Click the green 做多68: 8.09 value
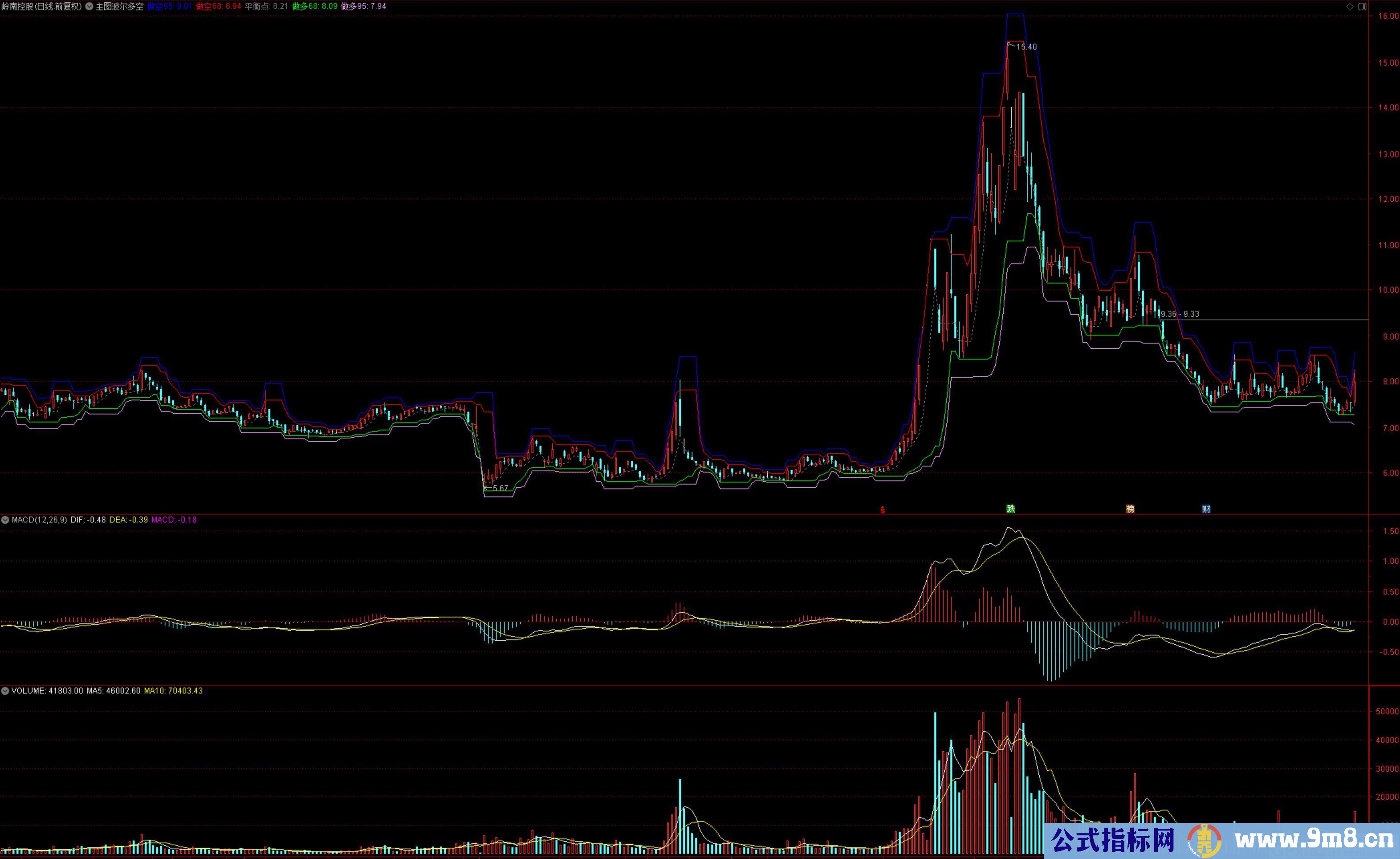 click(315, 6)
